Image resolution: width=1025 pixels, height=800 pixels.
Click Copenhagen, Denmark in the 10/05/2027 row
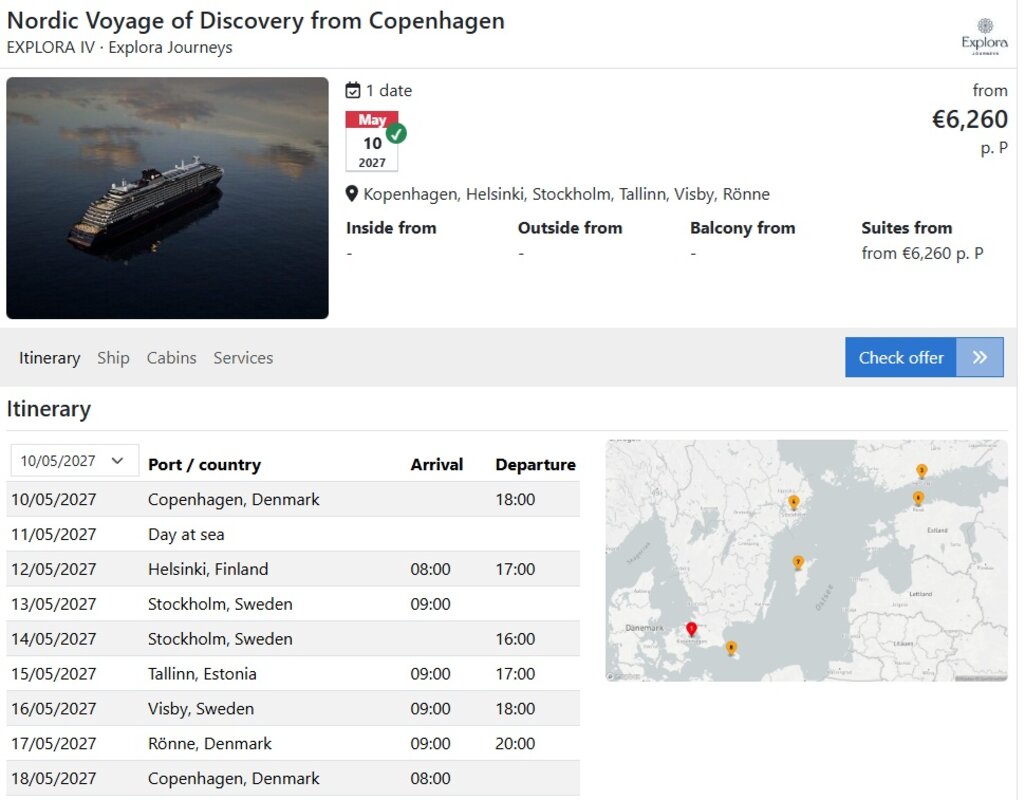233,499
